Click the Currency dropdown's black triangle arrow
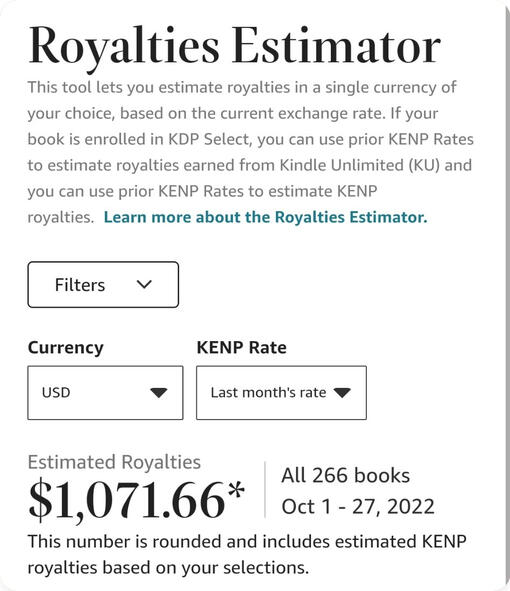The height and width of the screenshot is (591, 510). 159,393
